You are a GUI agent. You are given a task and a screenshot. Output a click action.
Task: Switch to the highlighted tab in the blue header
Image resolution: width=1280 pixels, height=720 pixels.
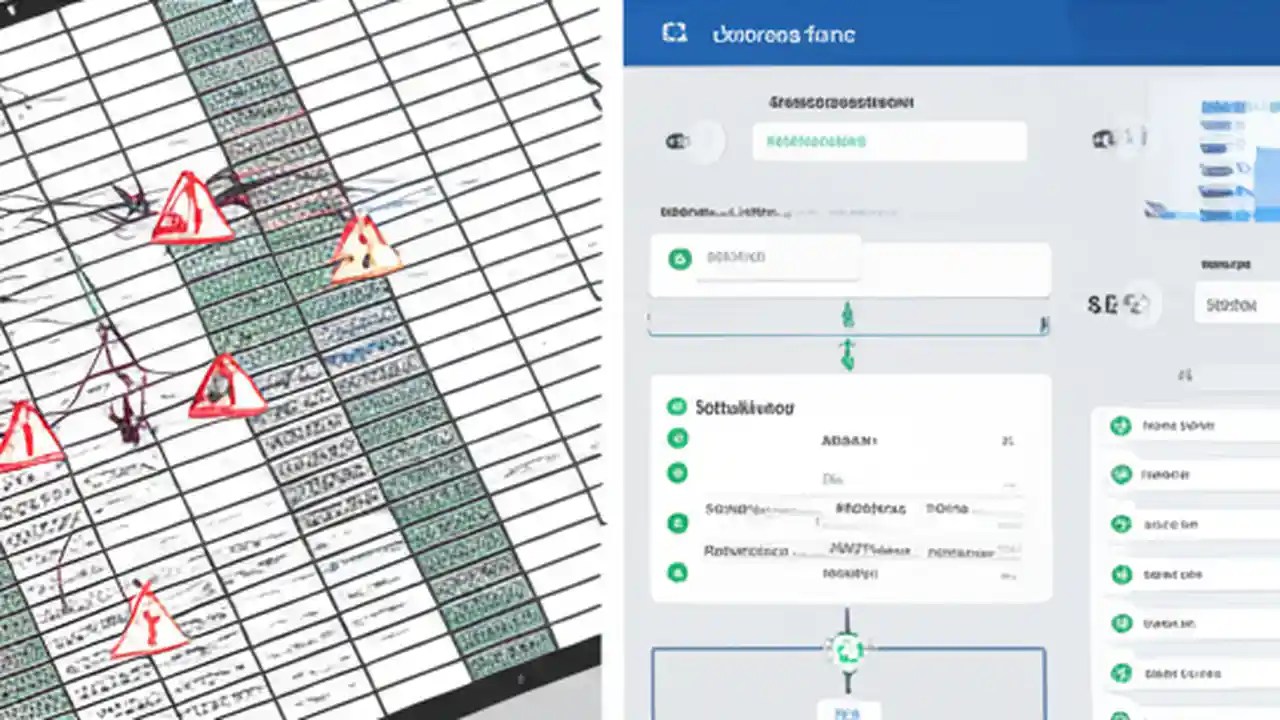pyautogui.click(x=783, y=33)
